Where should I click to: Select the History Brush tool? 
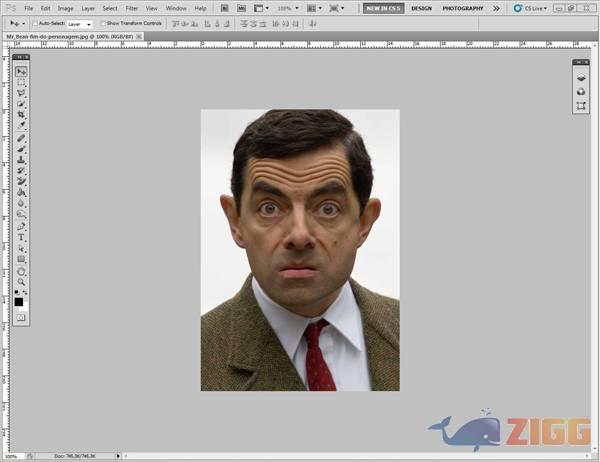pyautogui.click(x=21, y=171)
